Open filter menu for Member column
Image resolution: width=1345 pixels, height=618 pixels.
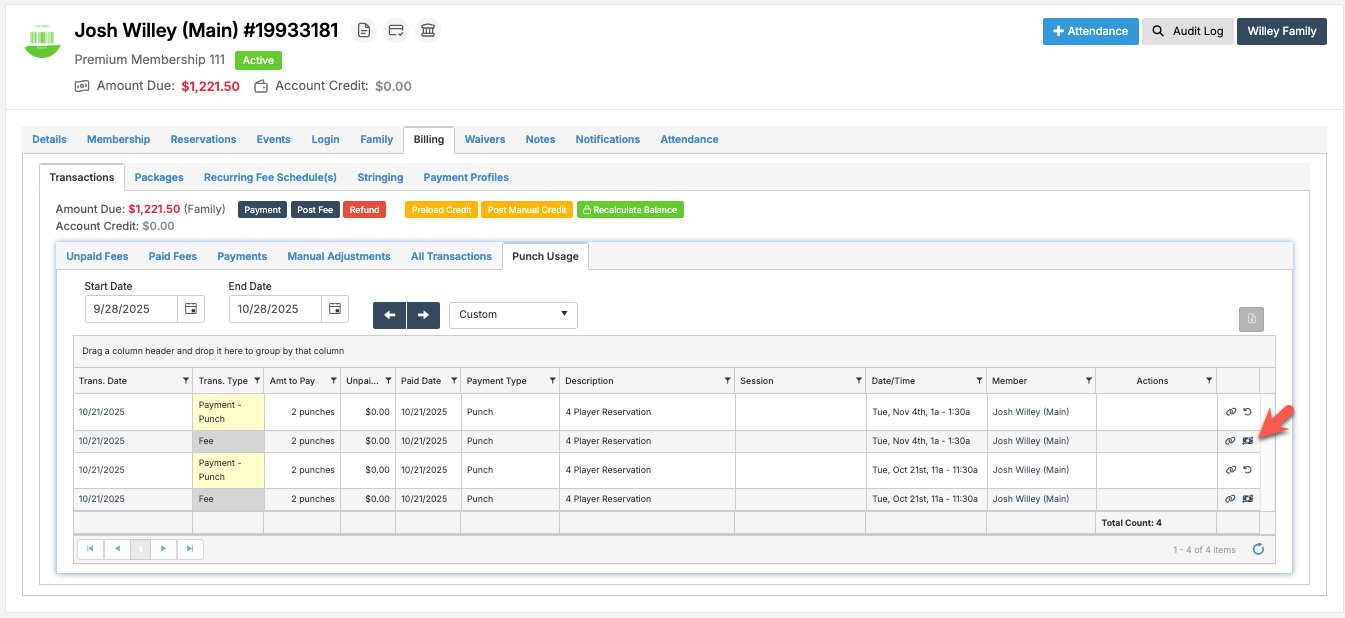tap(1088, 381)
